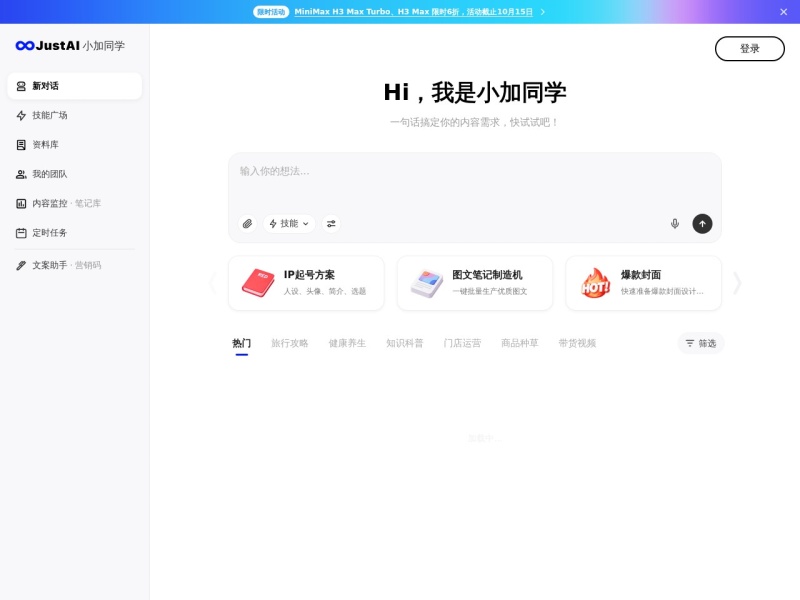Image resolution: width=800 pixels, height=600 pixels.
Task: Click the 登录 button
Action: (x=749, y=48)
